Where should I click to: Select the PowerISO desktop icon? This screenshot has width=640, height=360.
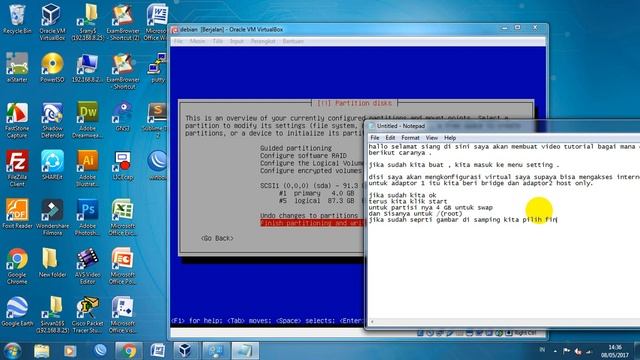52,67
